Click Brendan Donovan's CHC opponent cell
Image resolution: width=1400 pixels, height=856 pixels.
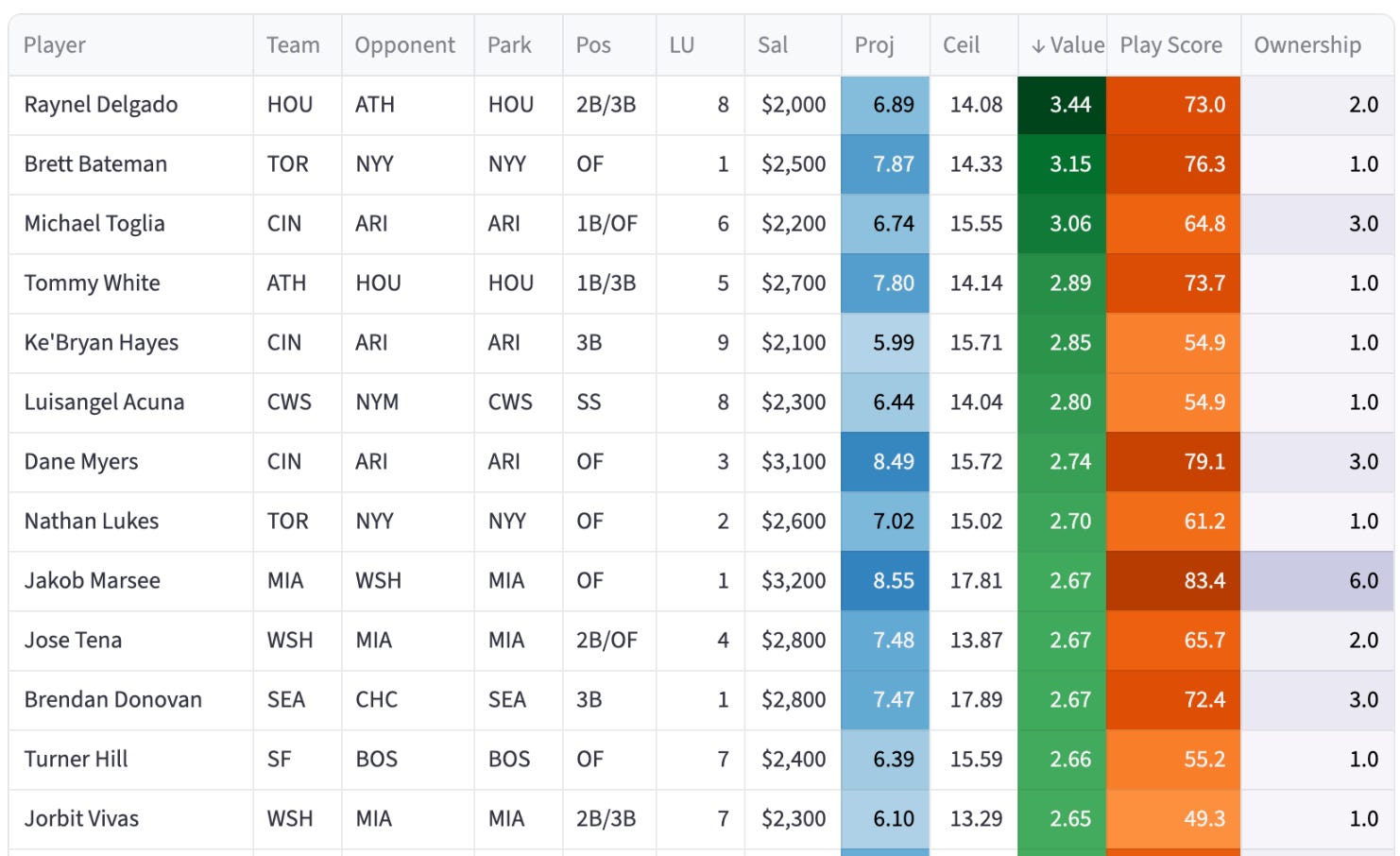click(x=407, y=700)
